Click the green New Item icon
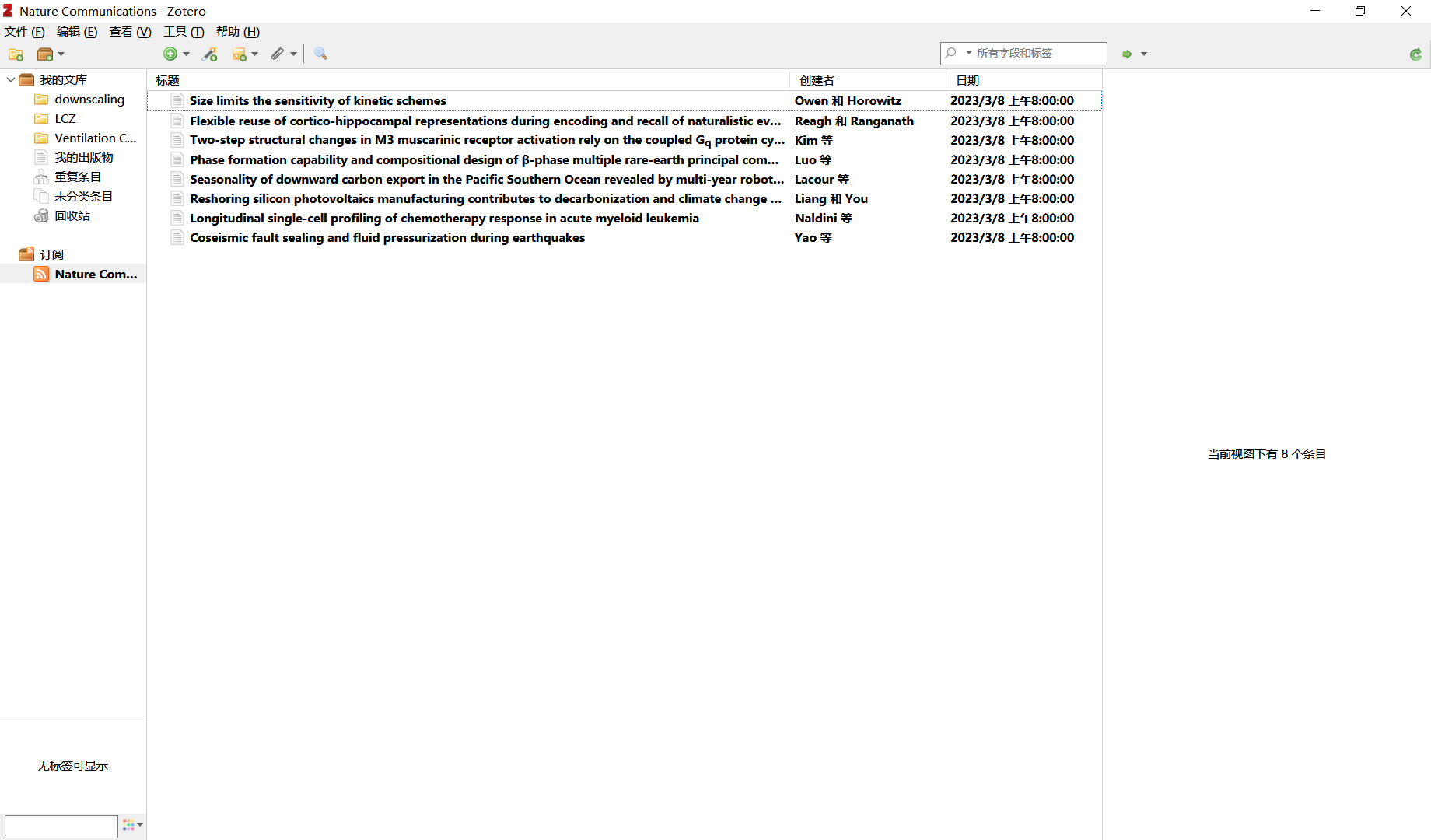 coord(170,54)
